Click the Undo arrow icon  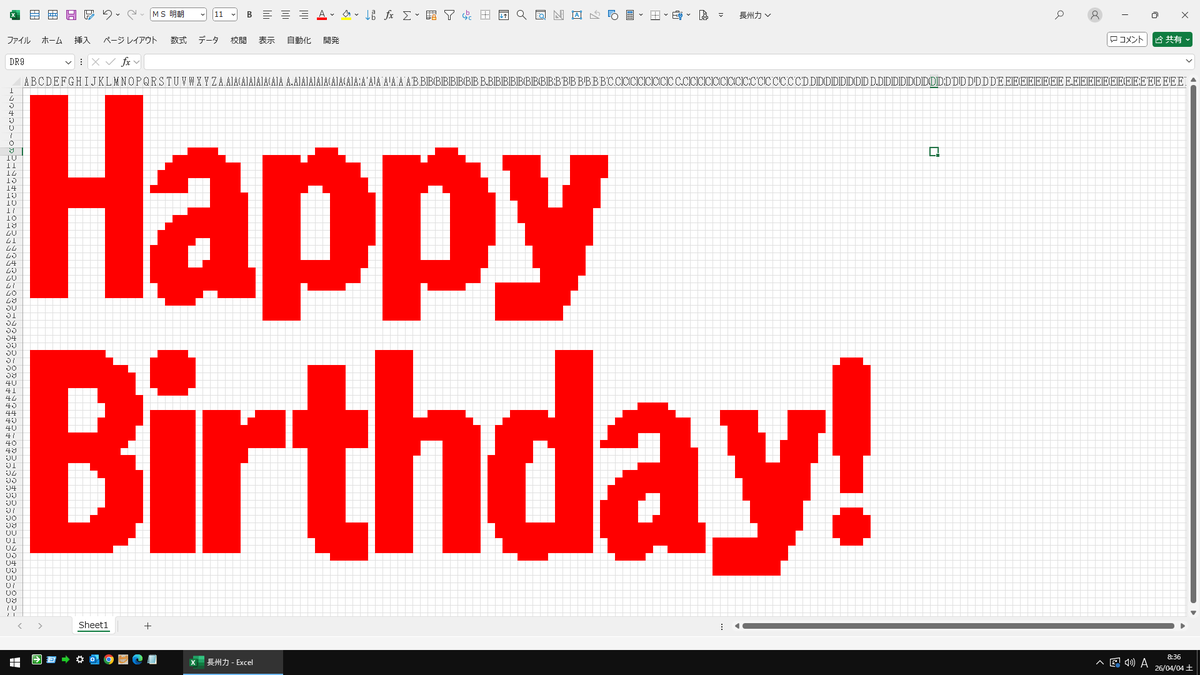click(106, 15)
